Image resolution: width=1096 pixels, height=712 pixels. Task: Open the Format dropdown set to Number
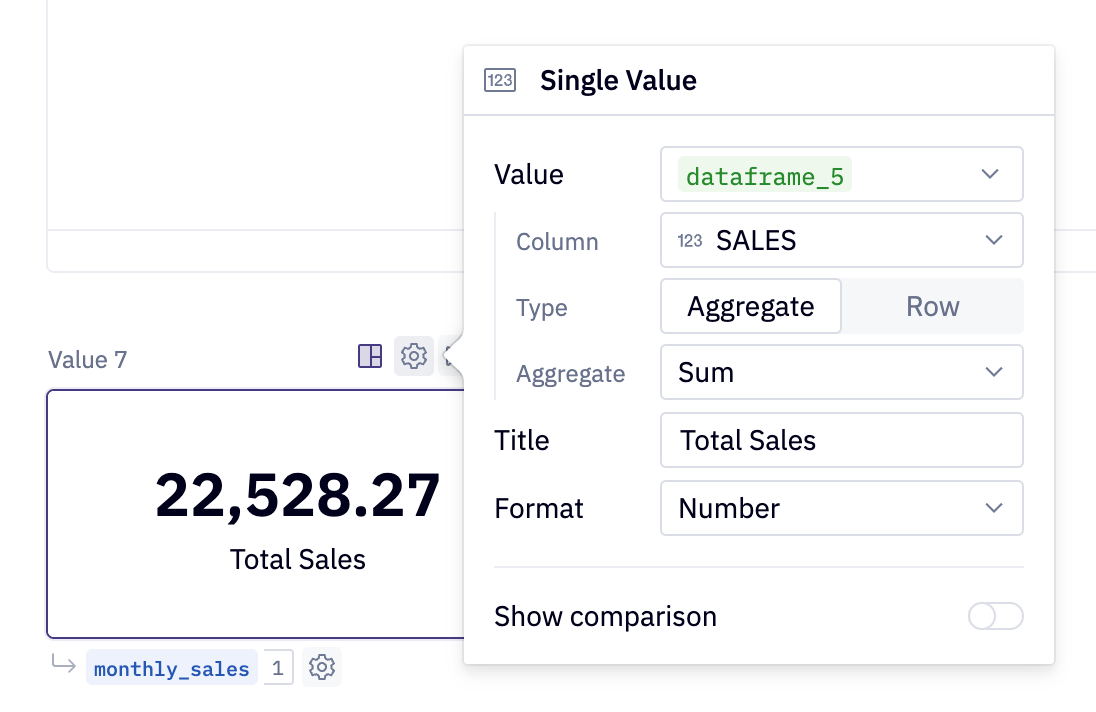coord(841,509)
